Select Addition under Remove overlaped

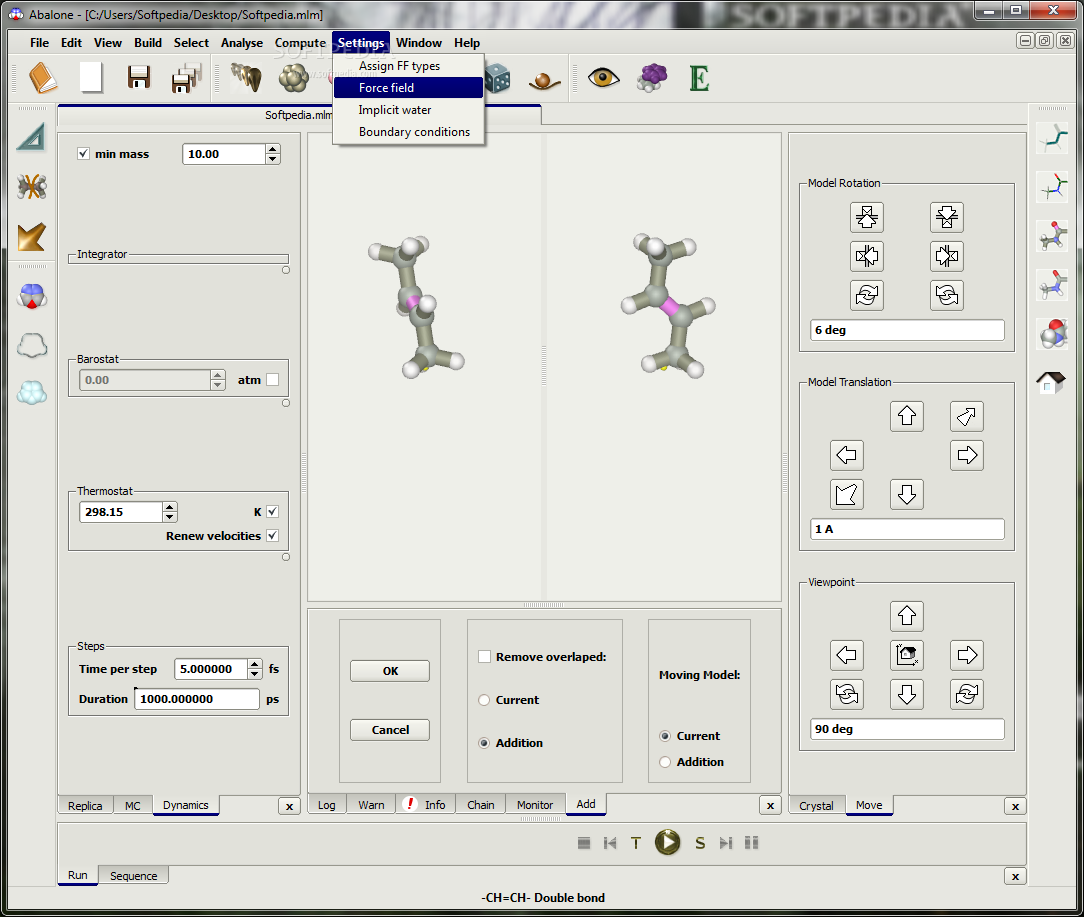(484, 743)
